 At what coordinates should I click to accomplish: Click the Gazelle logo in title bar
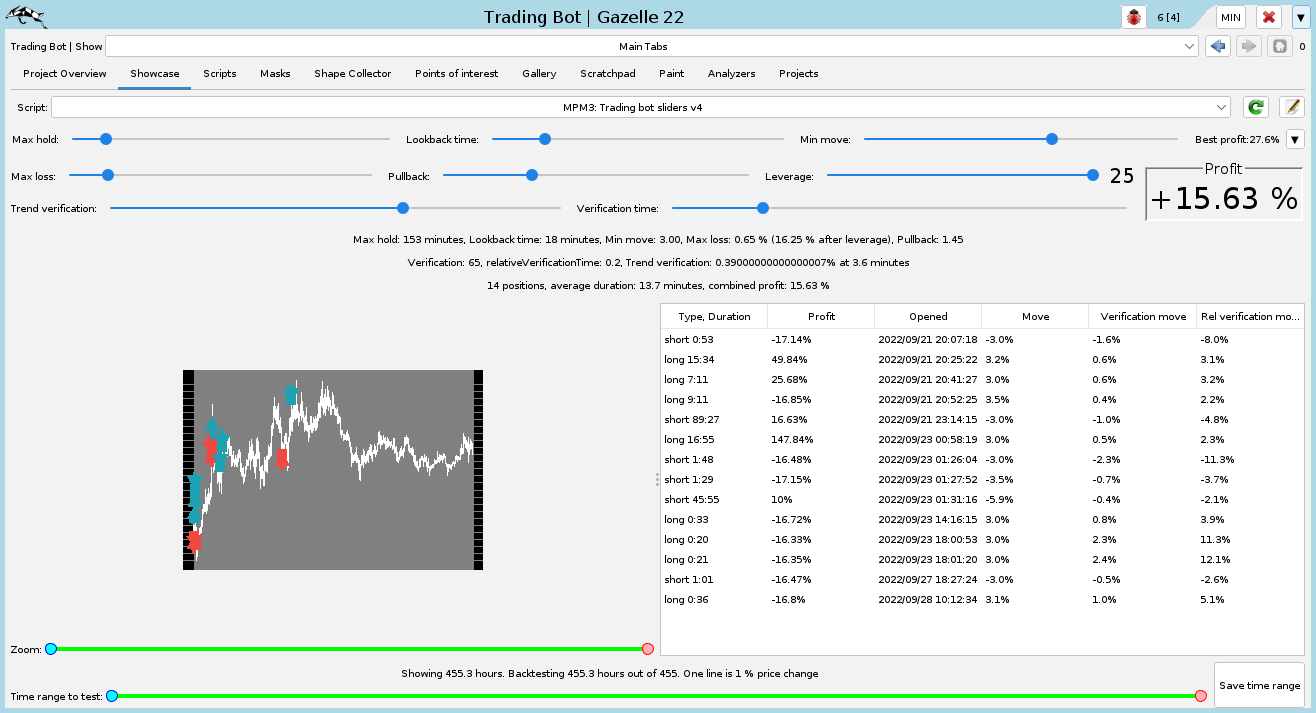26,17
